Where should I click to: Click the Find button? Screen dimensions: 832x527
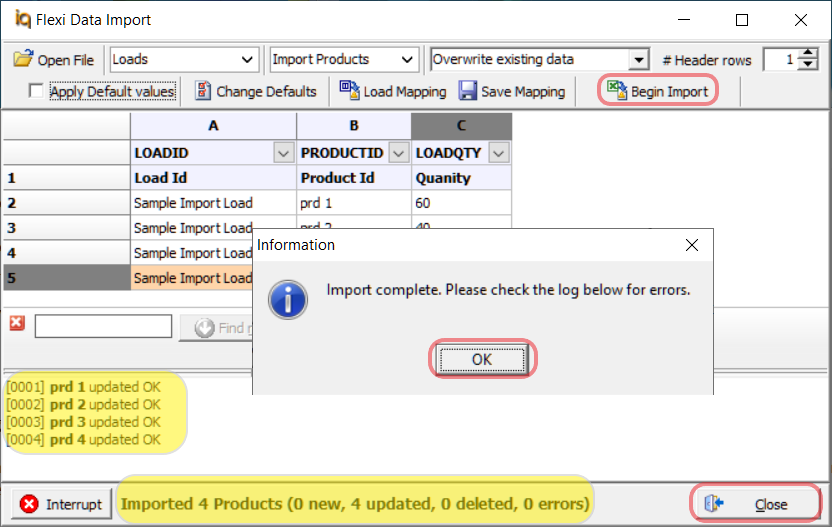click(216, 328)
